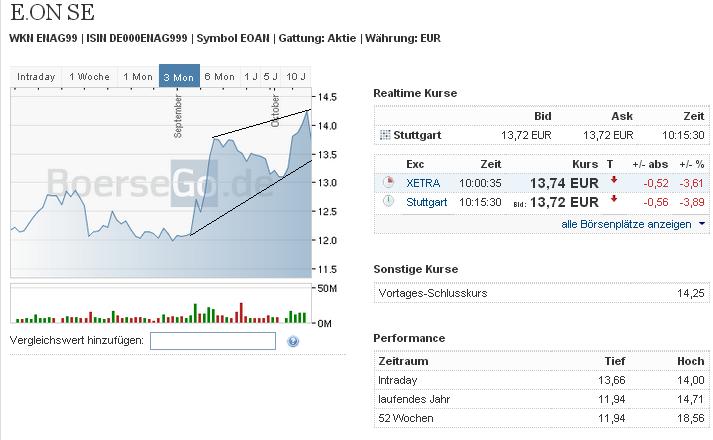This screenshot has width=713, height=440.
Task: Click the red down arrow in XETRA row
Action: [x=614, y=181]
